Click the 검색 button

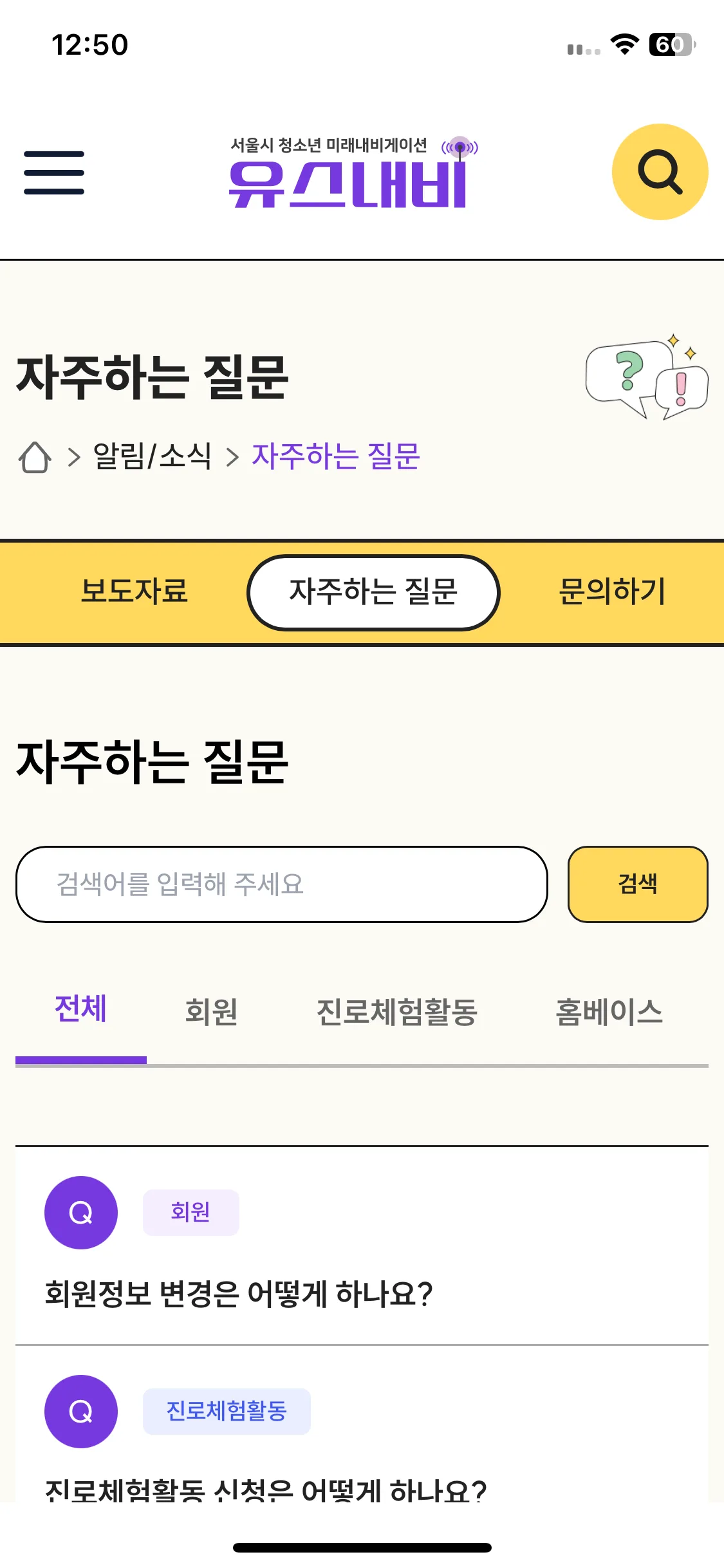pyautogui.click(x=638, y=884)
